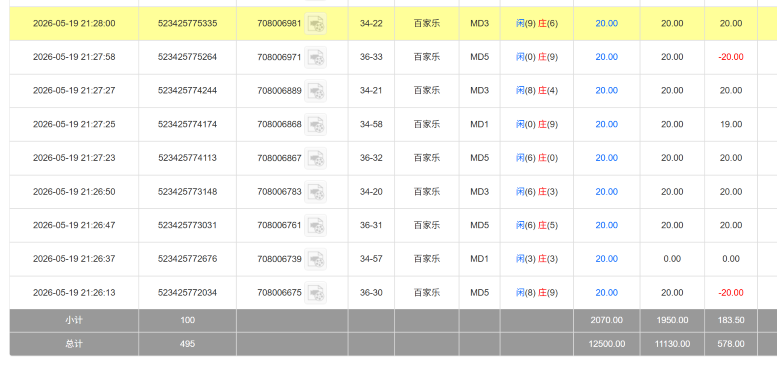
Task: Click result 闲(8) 庄(9) cell
Action: click(537, 293)
